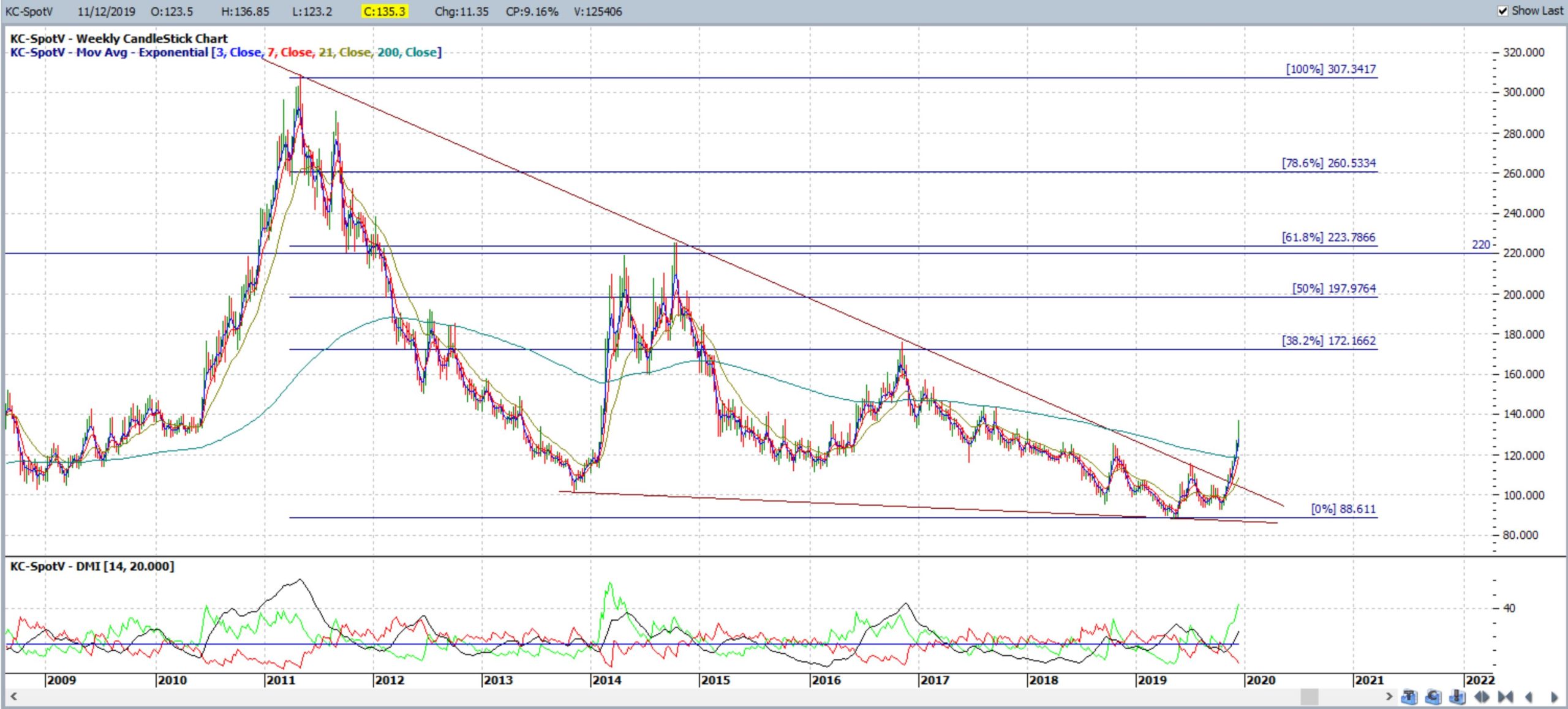The height and width of the screenshot is (709, 1568).
Task: Click the open value O:123.5
Action: (171, 12)
